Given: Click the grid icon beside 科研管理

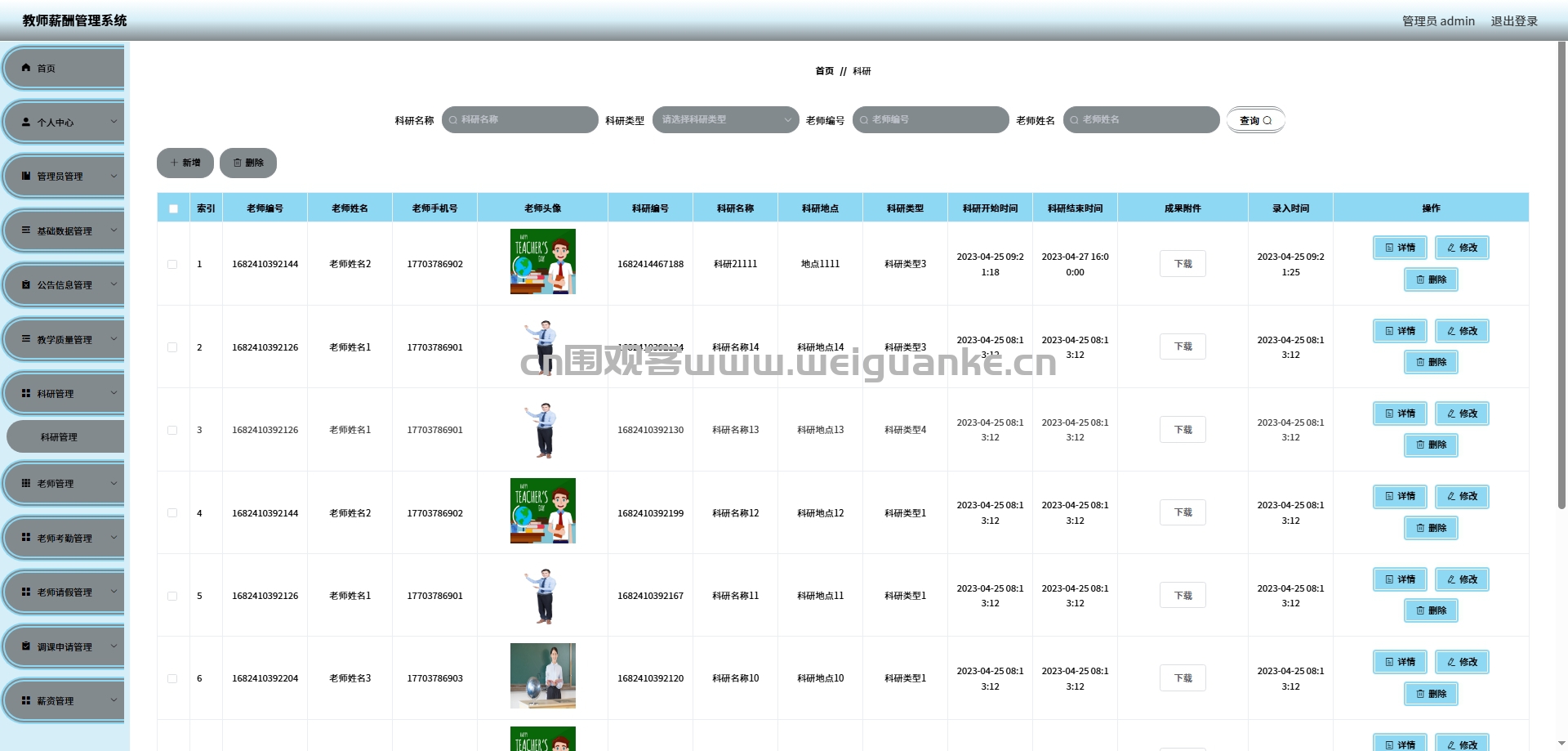Looking at the screenshot, I should pos(26,393).
